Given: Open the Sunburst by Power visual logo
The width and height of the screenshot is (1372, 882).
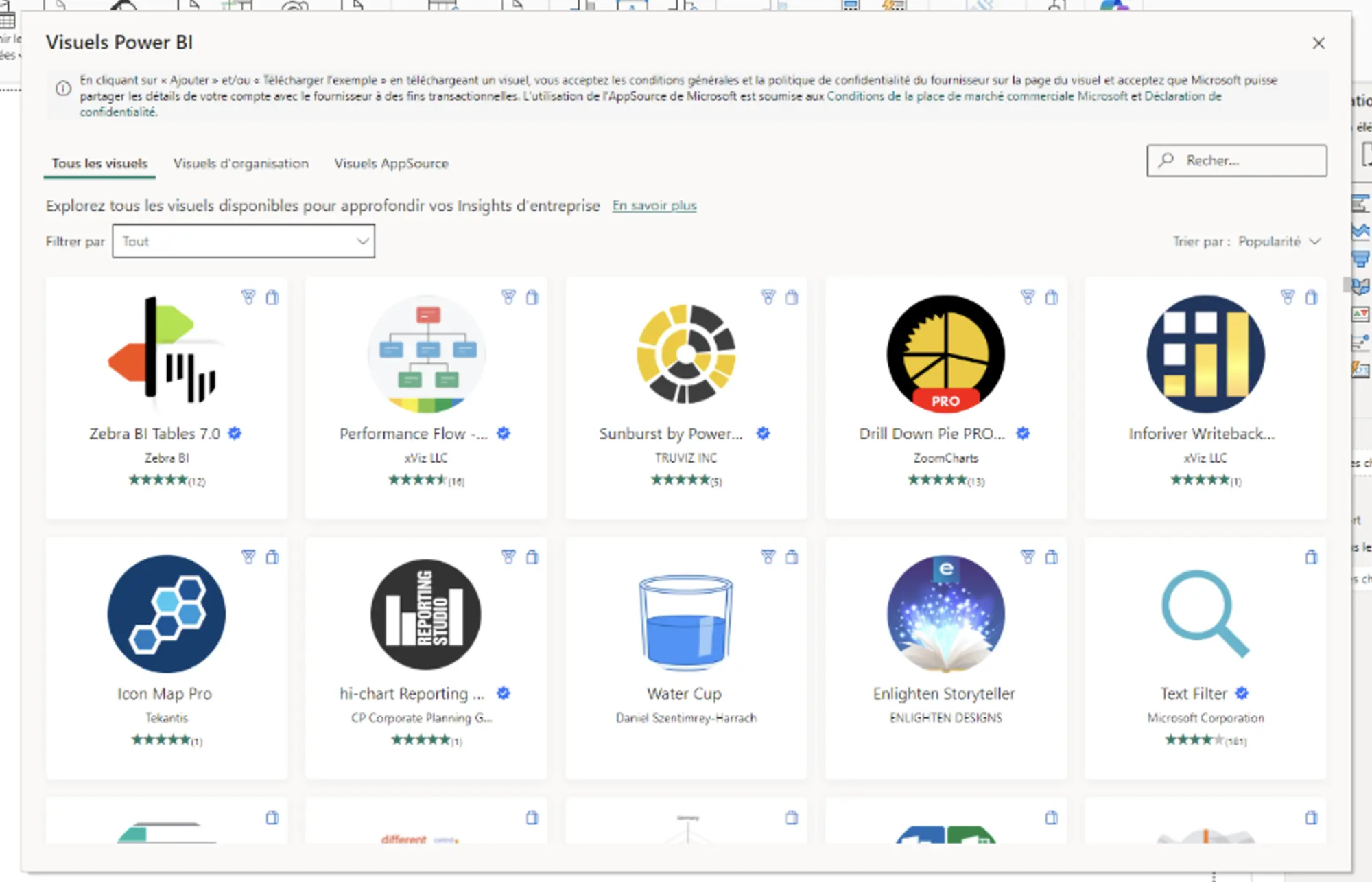Looking at the screenshot, I should pos(686,353).
